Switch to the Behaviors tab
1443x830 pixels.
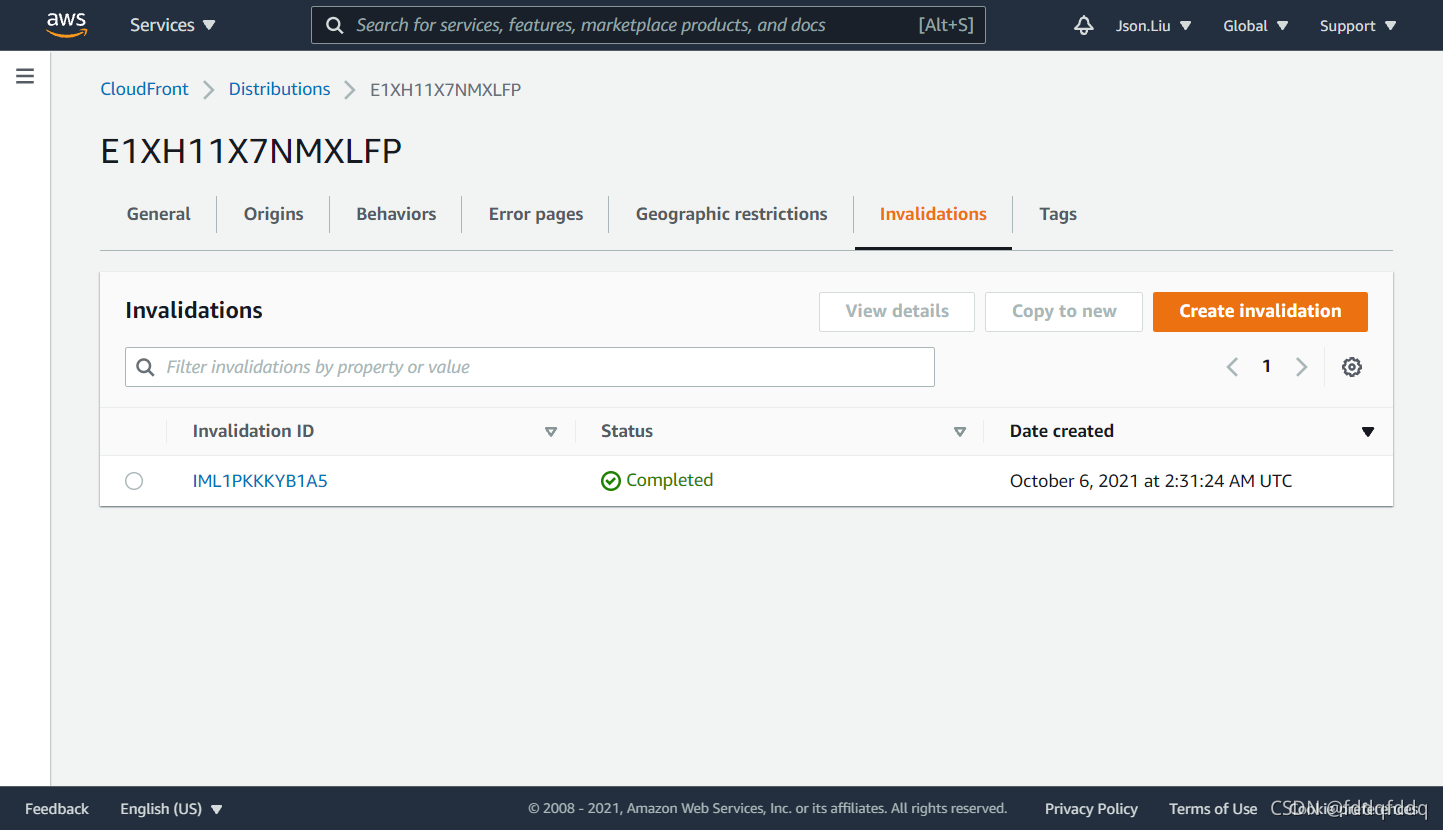click(x=396, y=214)
